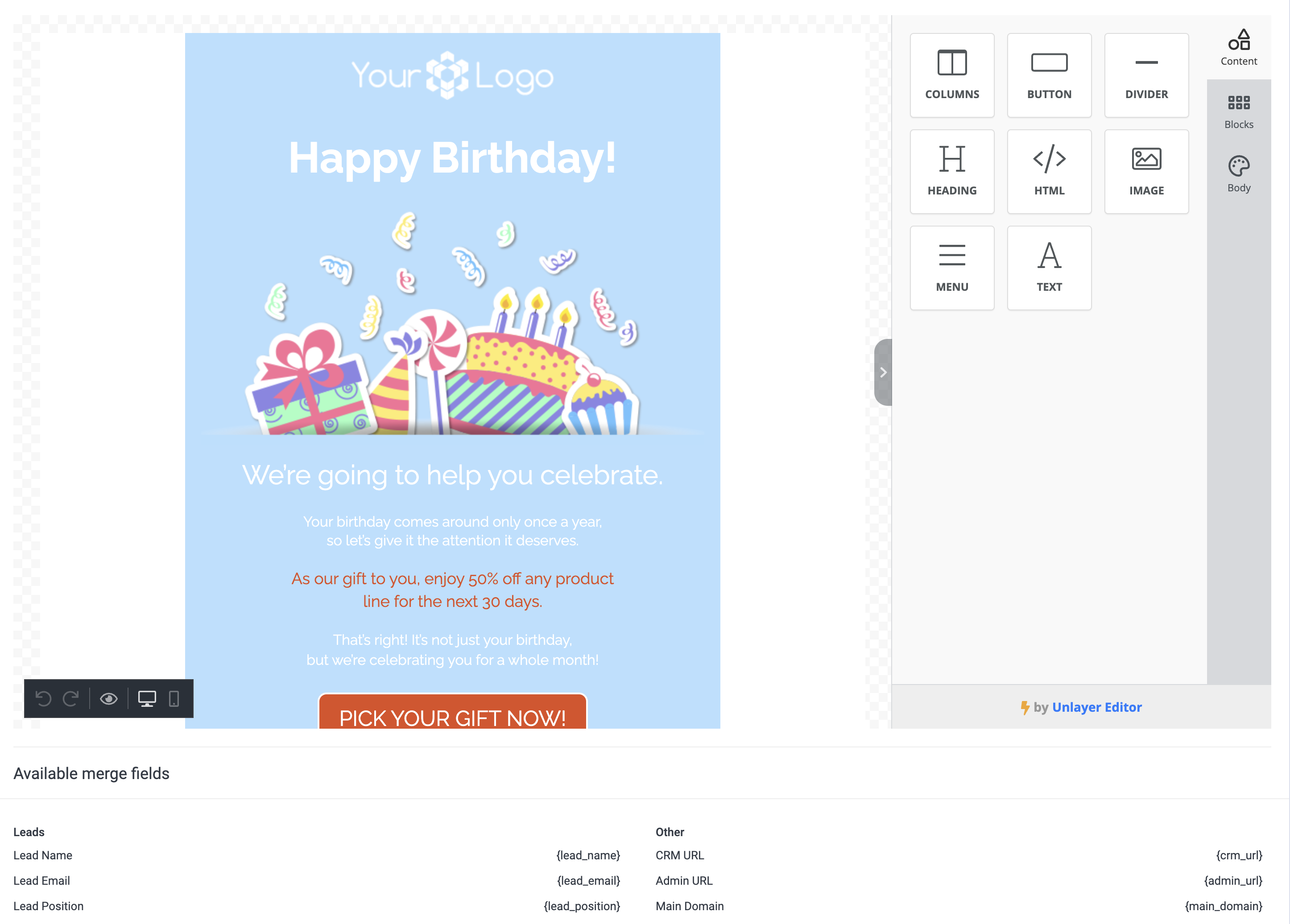Select the Columns content block
The height and width of the screenshot is (924, 1290).
(951, 75)
